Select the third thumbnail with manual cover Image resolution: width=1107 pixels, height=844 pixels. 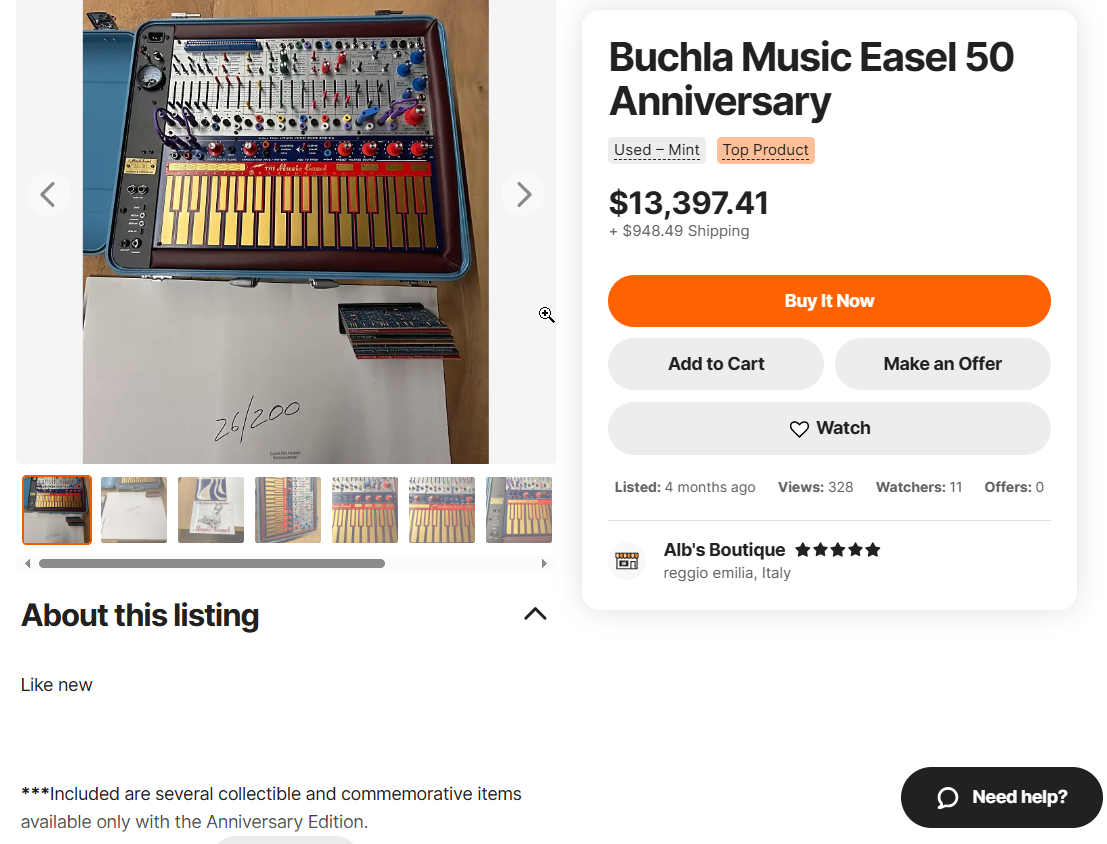[x=211, y=510]
